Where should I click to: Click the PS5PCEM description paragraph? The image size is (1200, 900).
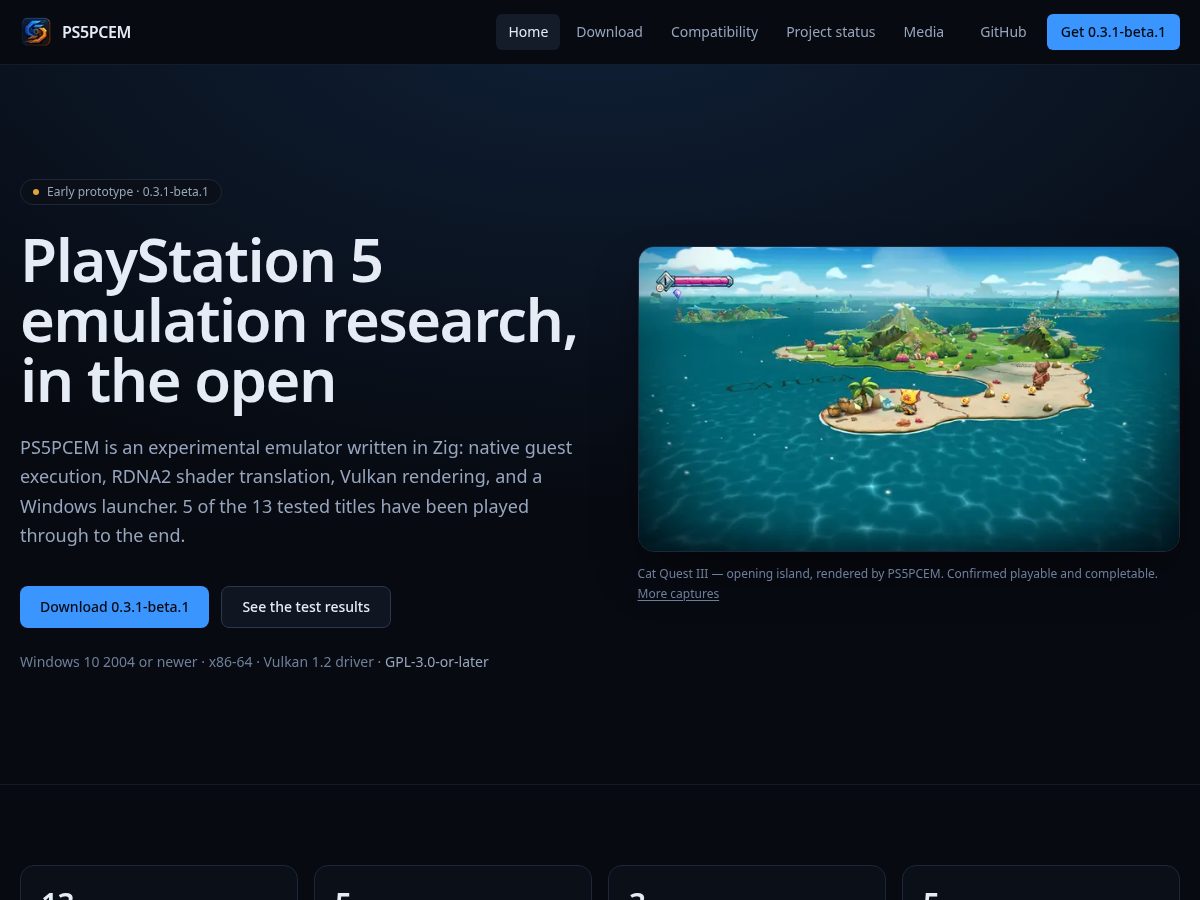[297, 491]
